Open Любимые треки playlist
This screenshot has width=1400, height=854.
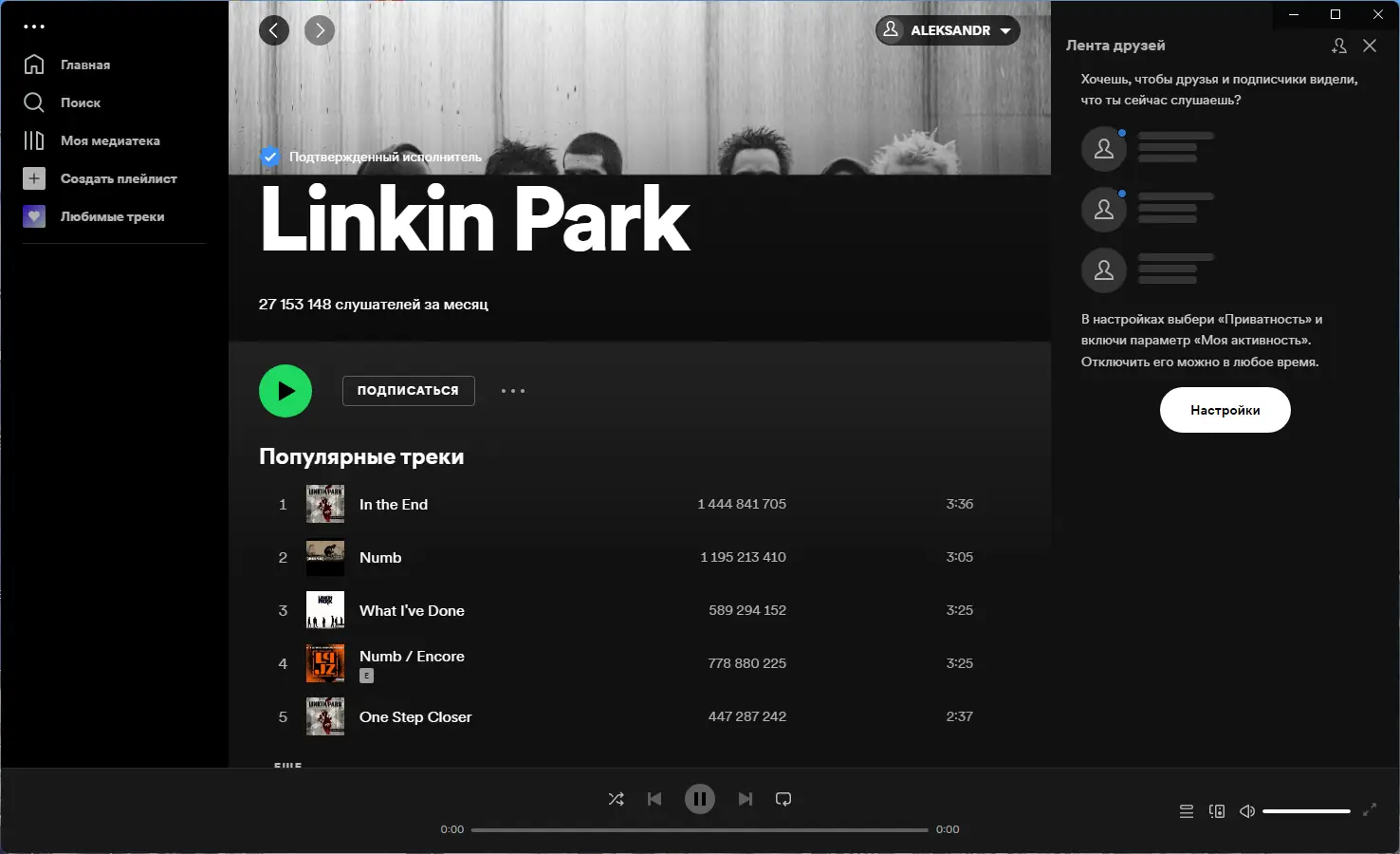pos(112,216)
